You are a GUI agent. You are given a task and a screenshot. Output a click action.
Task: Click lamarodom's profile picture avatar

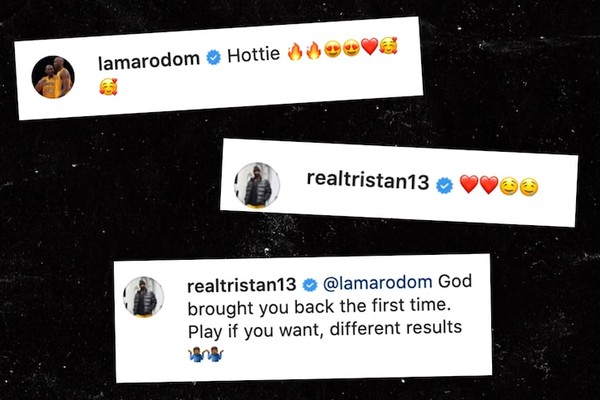(53, 77)
